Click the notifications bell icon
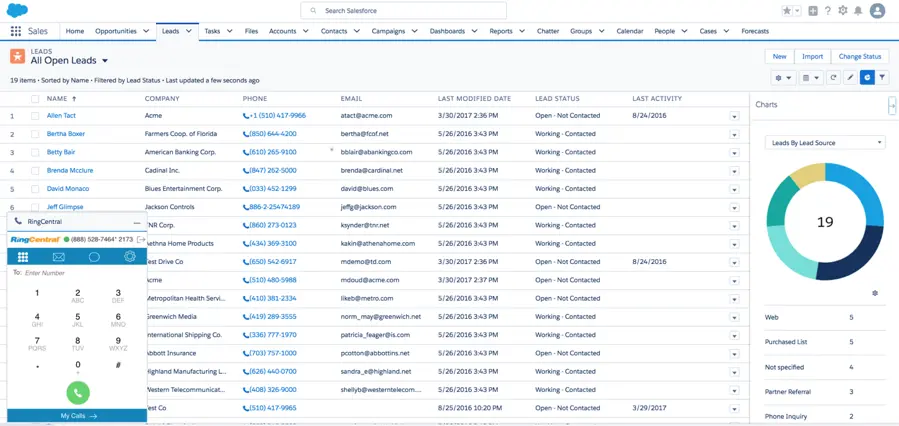The image size is (899, 426). tap(857, 11)
